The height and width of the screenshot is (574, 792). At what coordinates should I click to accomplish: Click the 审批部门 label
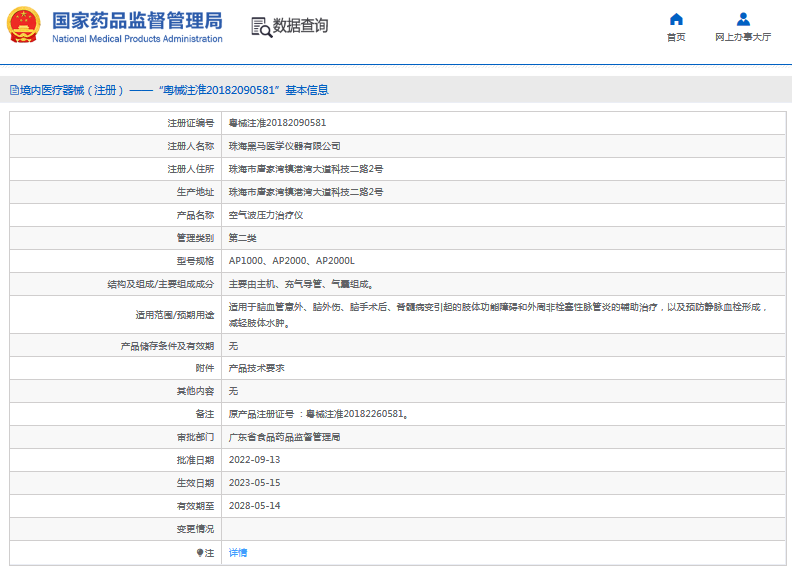click(x=195, y=437)
